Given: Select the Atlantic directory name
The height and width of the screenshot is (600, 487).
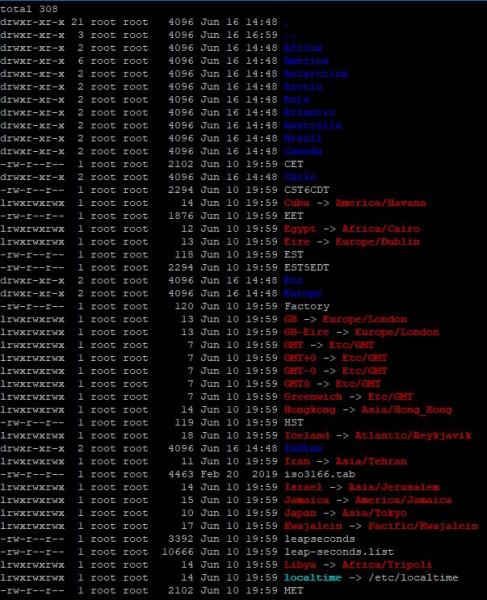Looking at the screenshot, I should coord(309,112).
